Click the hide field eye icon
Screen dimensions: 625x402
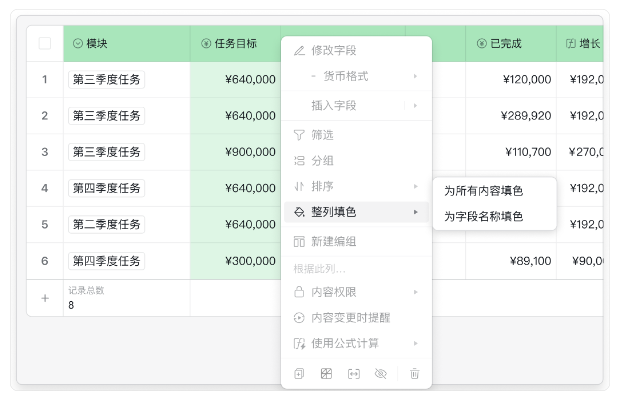point(380,373)
